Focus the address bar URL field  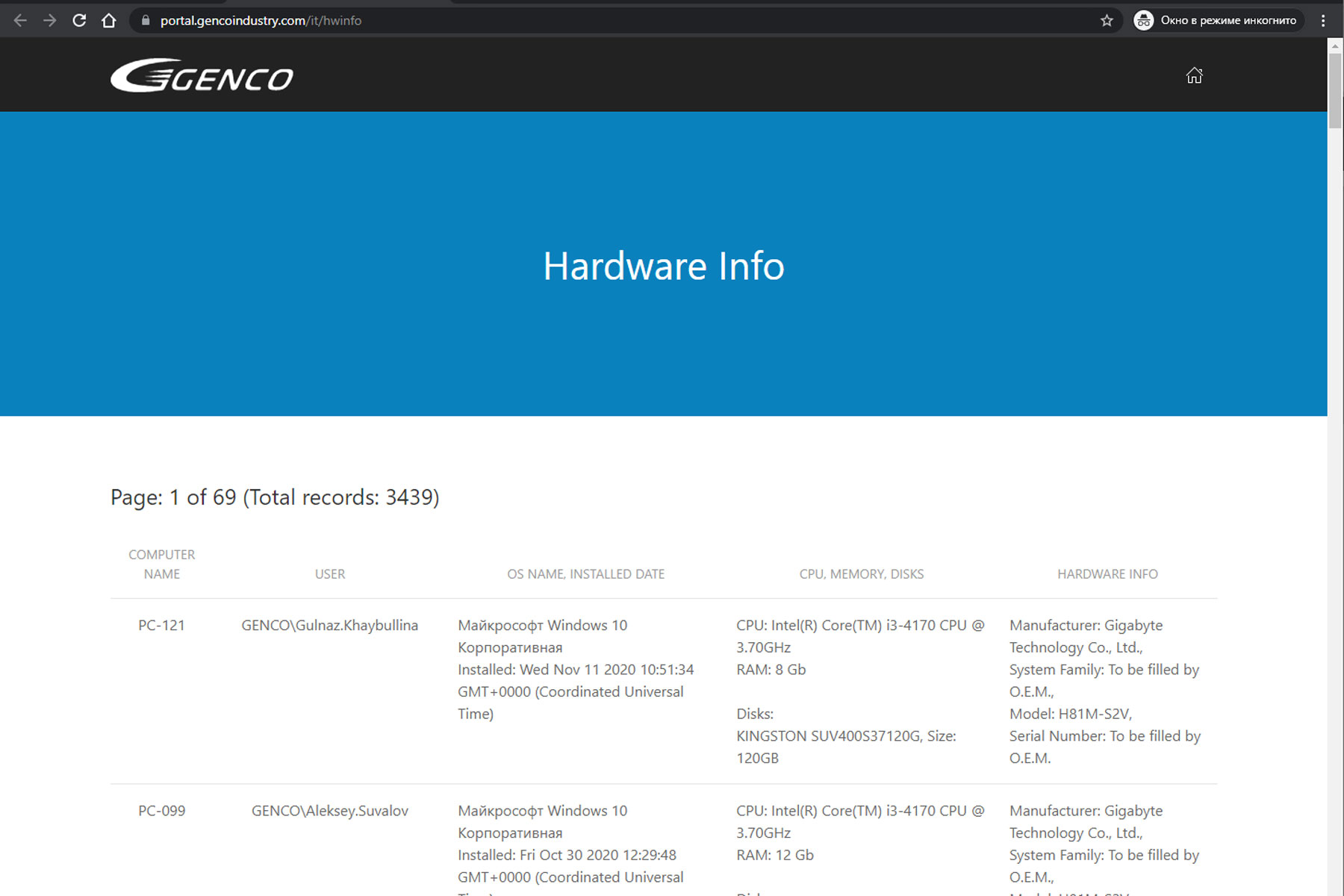point(597,21)
